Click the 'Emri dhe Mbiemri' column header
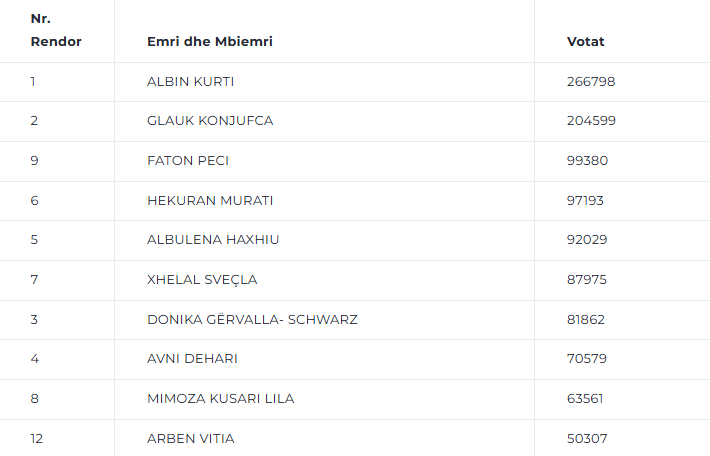The width and height of the screenshot is (710, 456). (x=209, y=41)
